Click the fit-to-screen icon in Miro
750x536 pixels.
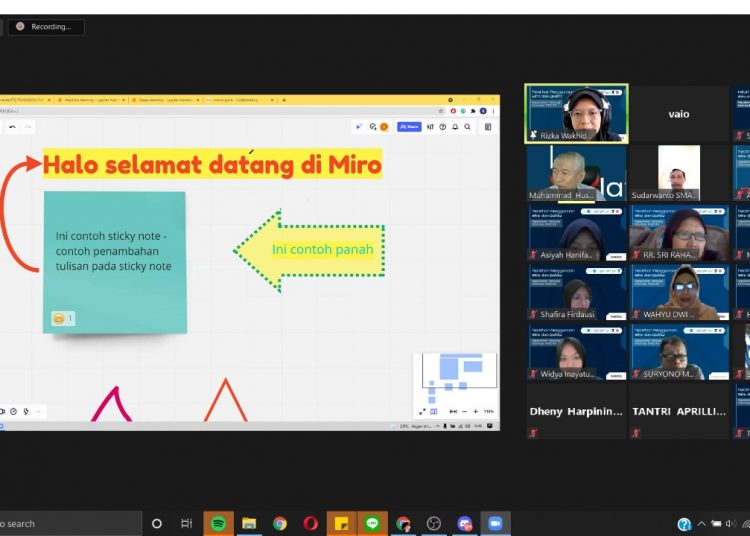click(453, 411)
